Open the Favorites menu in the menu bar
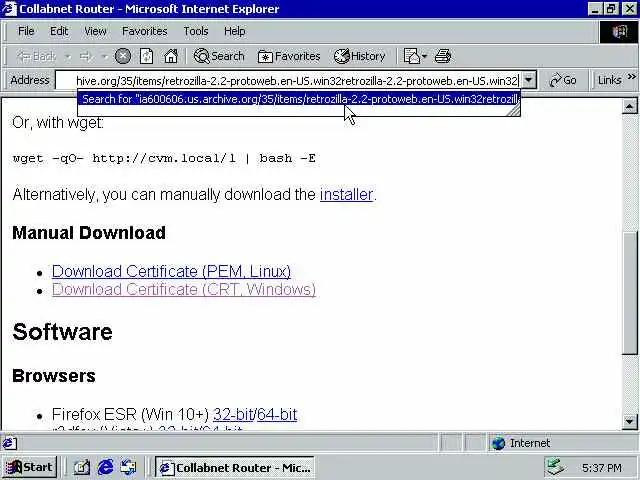640x480 pixels. click(x=145, y=31)
